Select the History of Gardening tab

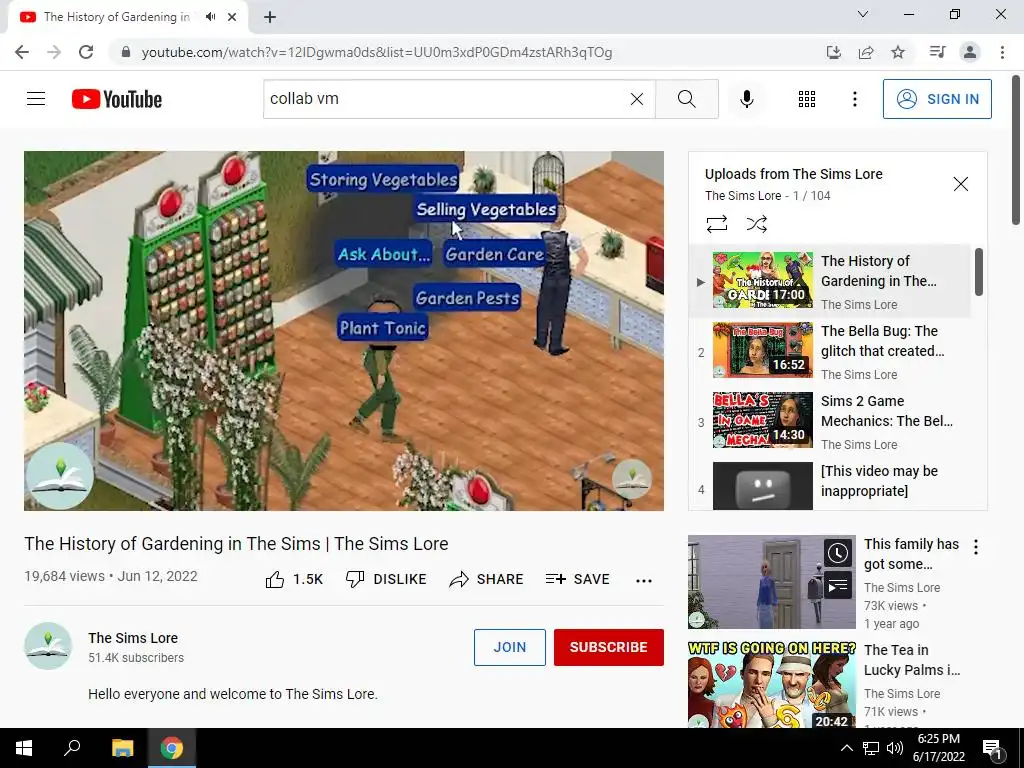pyautogui.click(x=127, y=17)
